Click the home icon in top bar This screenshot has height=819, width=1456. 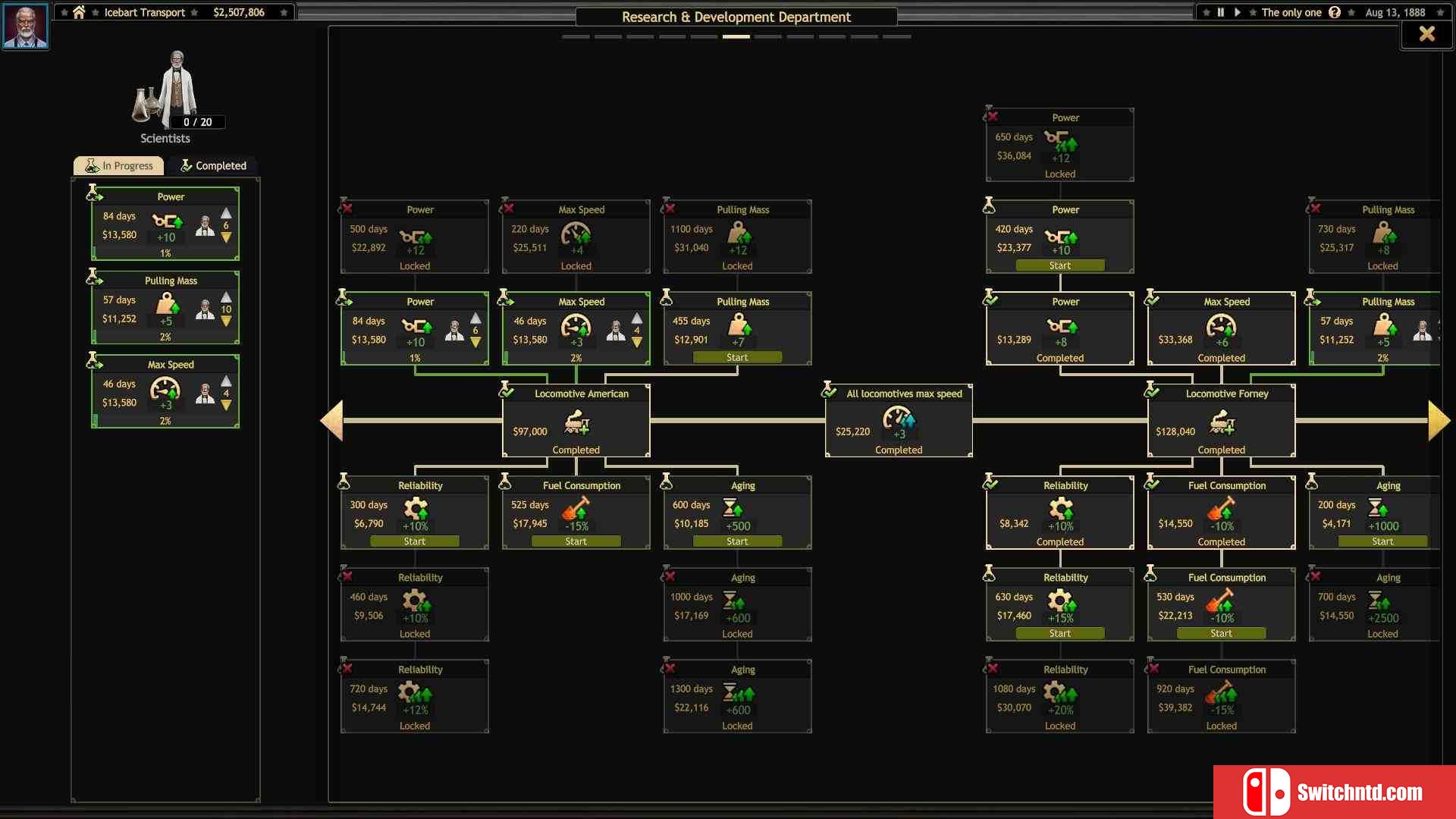(79, 12)
